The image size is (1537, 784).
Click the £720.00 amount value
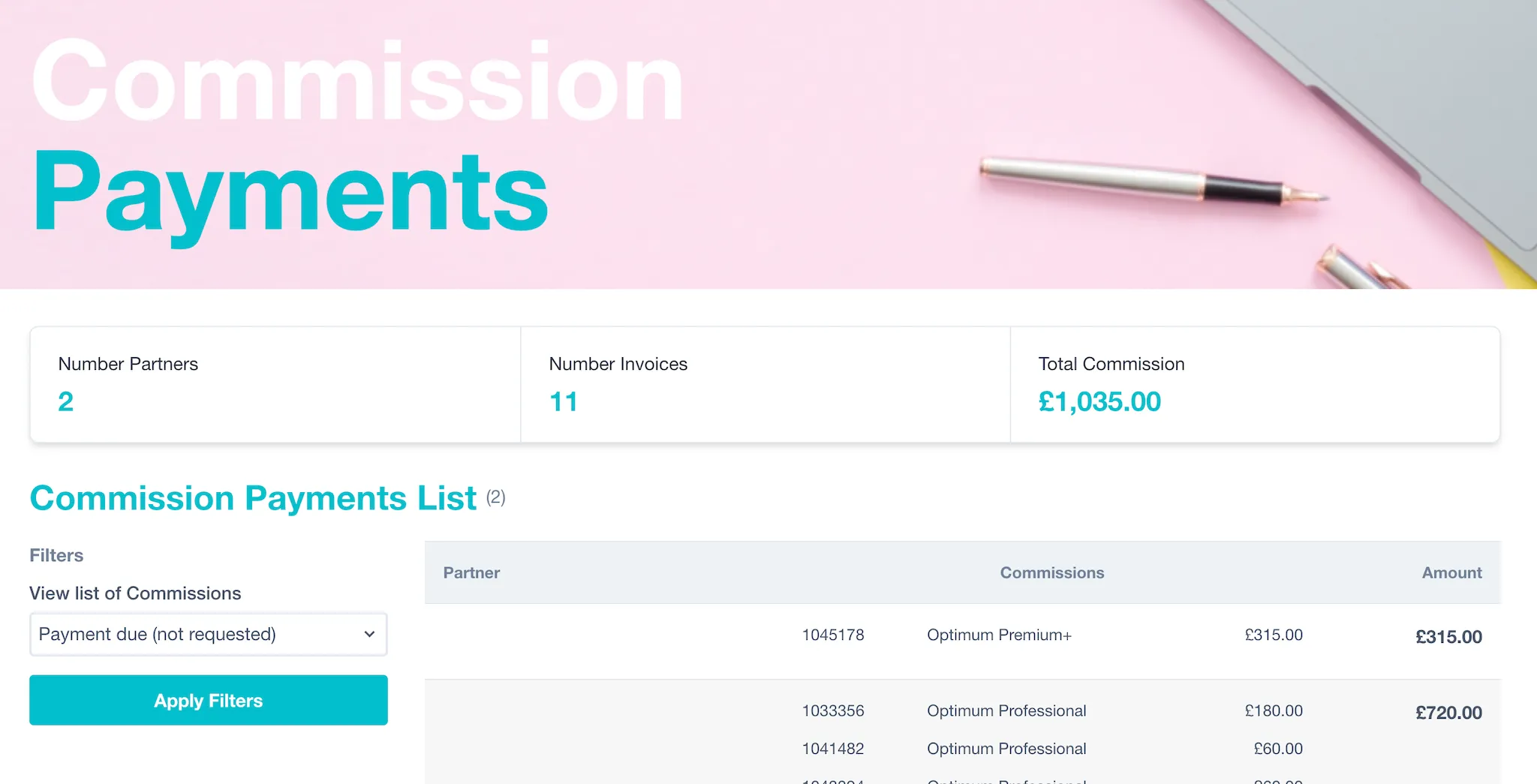pos(1448,713)
